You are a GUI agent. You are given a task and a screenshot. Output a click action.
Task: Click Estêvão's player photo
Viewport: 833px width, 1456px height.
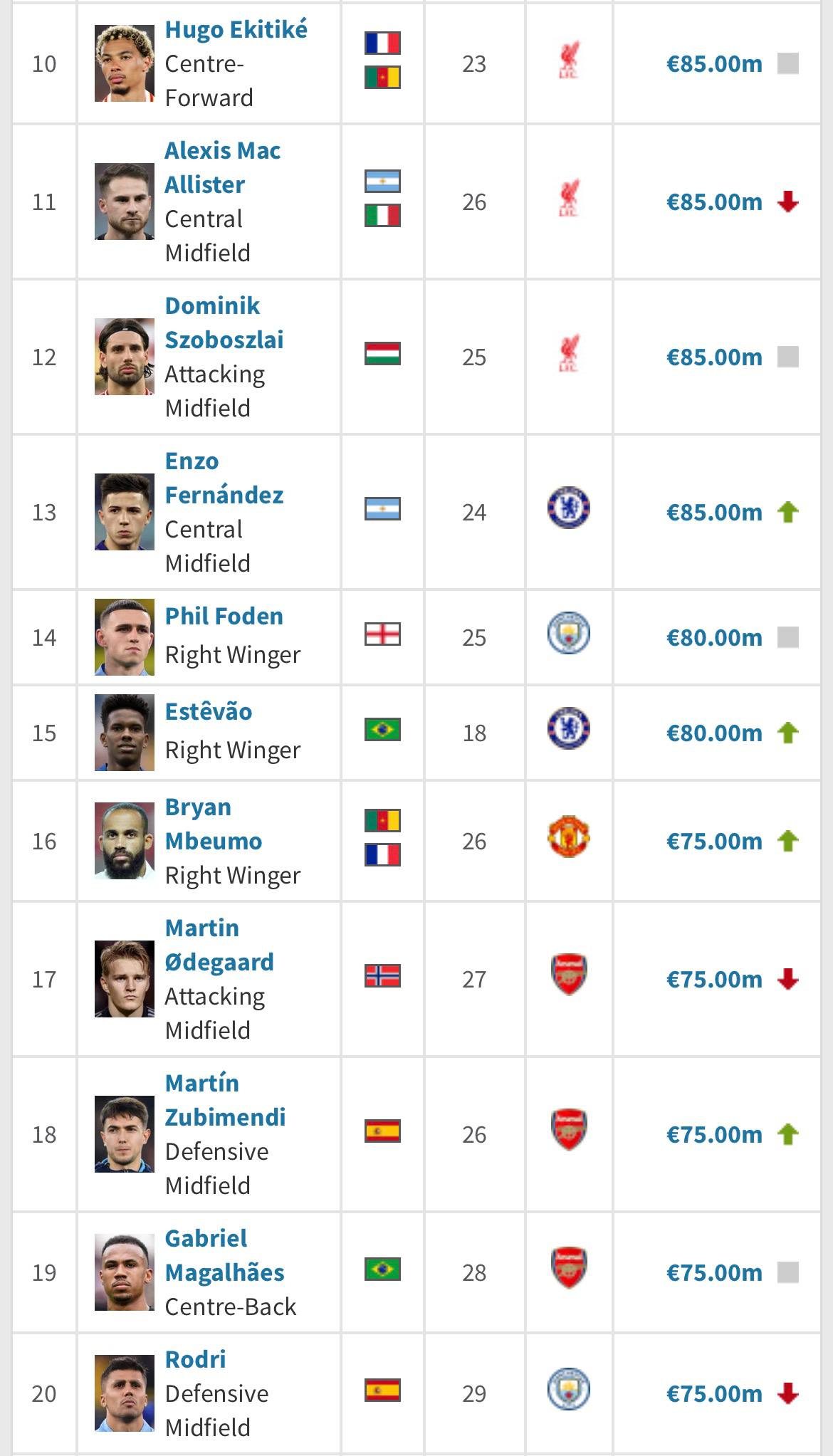point(125,733)
